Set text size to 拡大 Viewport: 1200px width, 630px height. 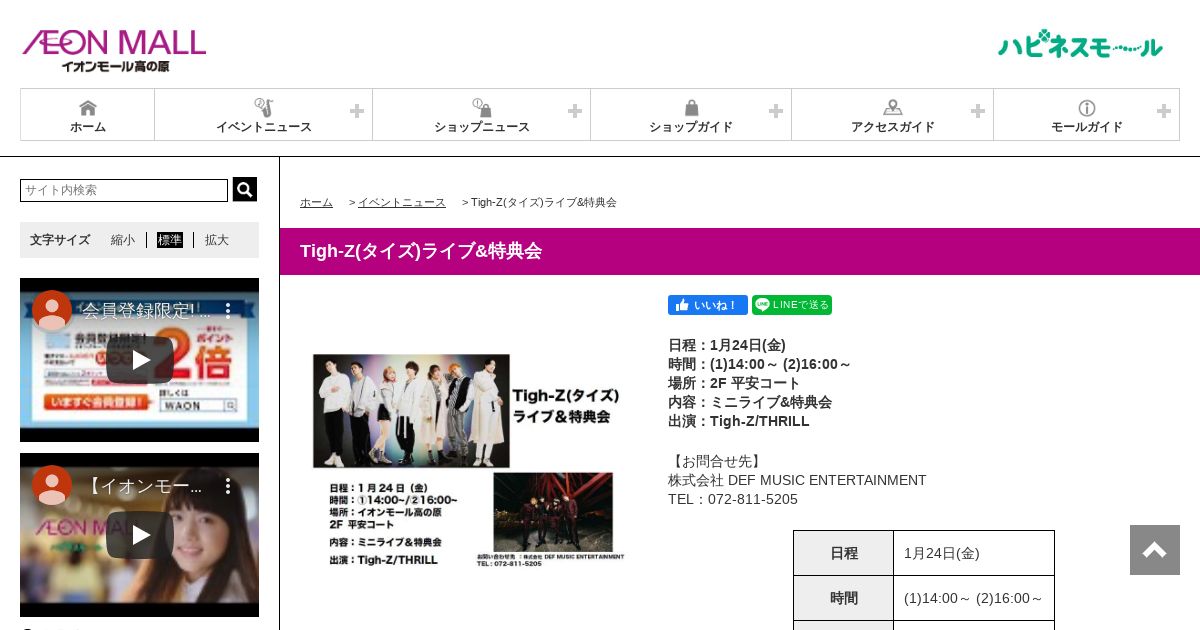pos(217,240)
